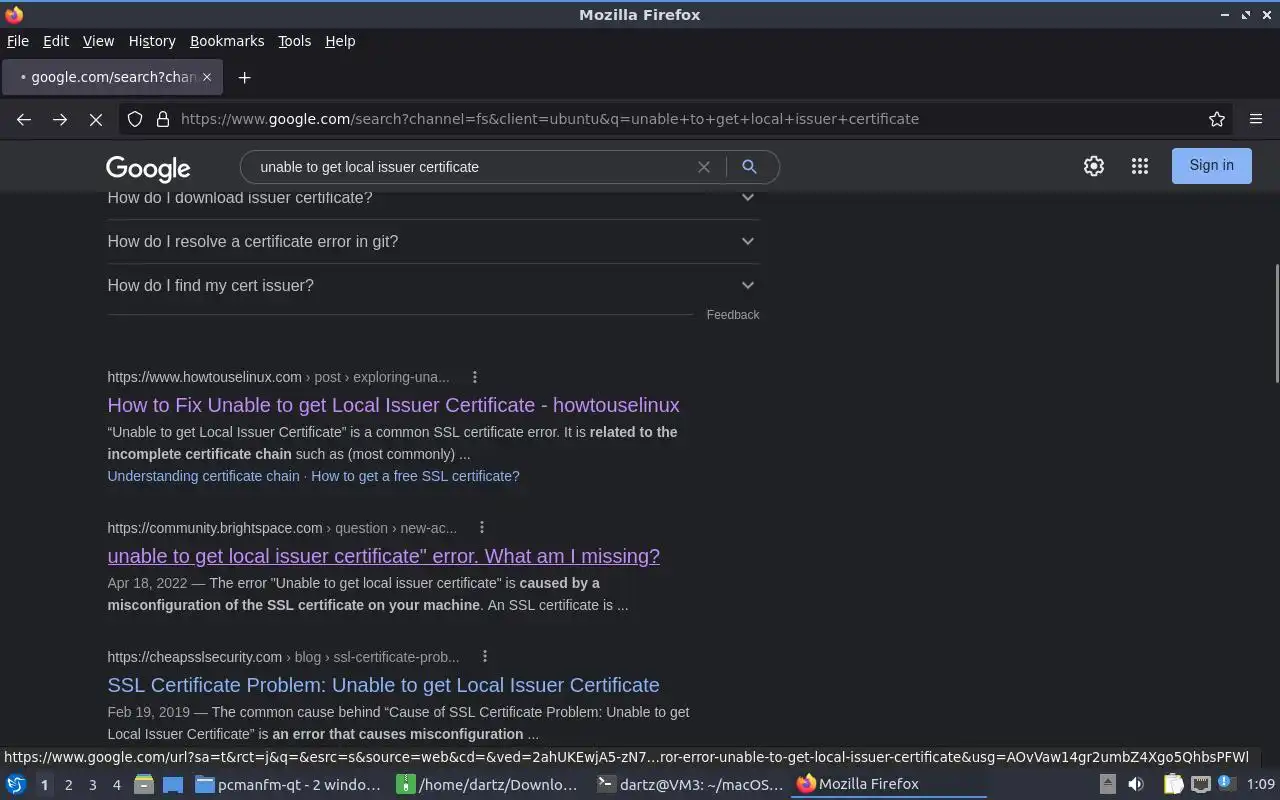The width and height of the screenshot is (1280, 800).
Task: Open the tracking protection shield icon
Action: 135,119
